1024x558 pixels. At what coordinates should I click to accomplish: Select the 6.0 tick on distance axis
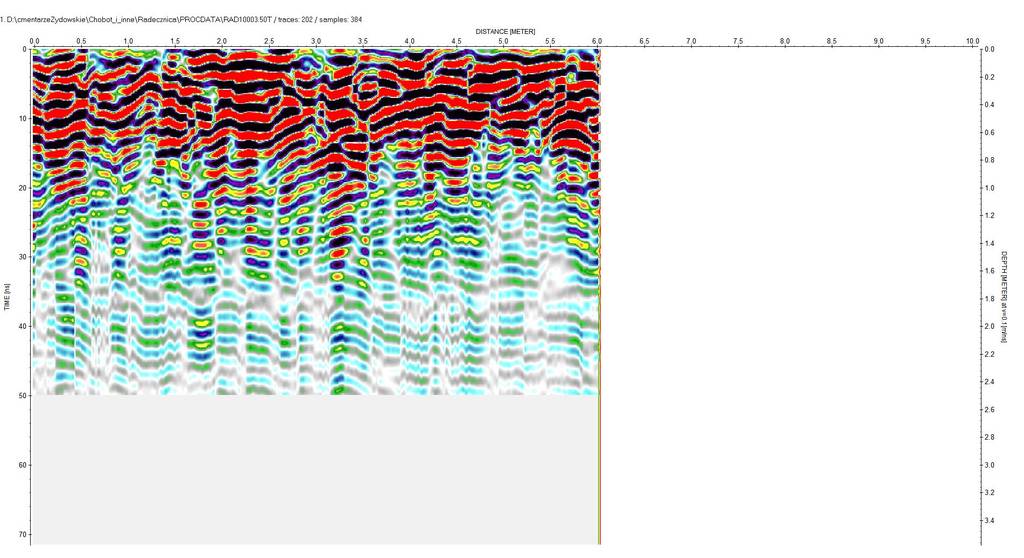pos(598,42)
